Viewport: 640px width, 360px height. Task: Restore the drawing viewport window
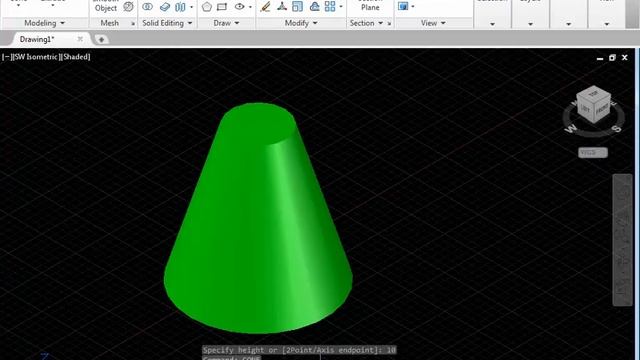(x=612, y=58)
